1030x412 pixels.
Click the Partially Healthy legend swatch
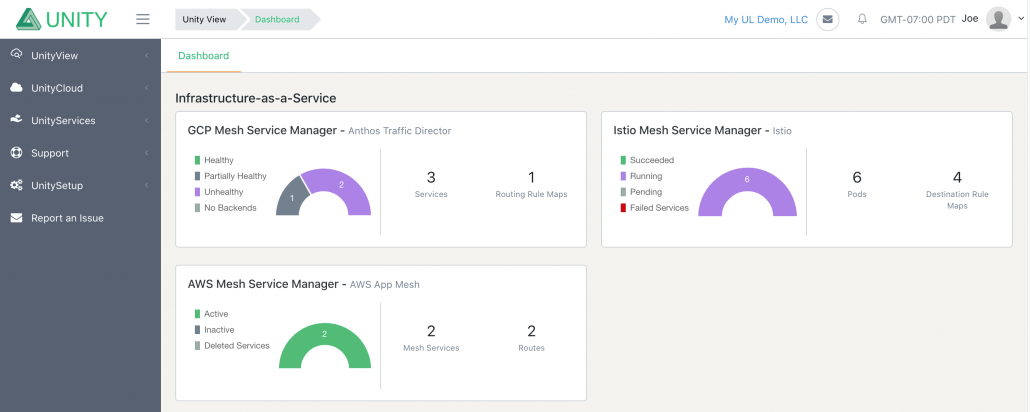(x=197, y=176)
